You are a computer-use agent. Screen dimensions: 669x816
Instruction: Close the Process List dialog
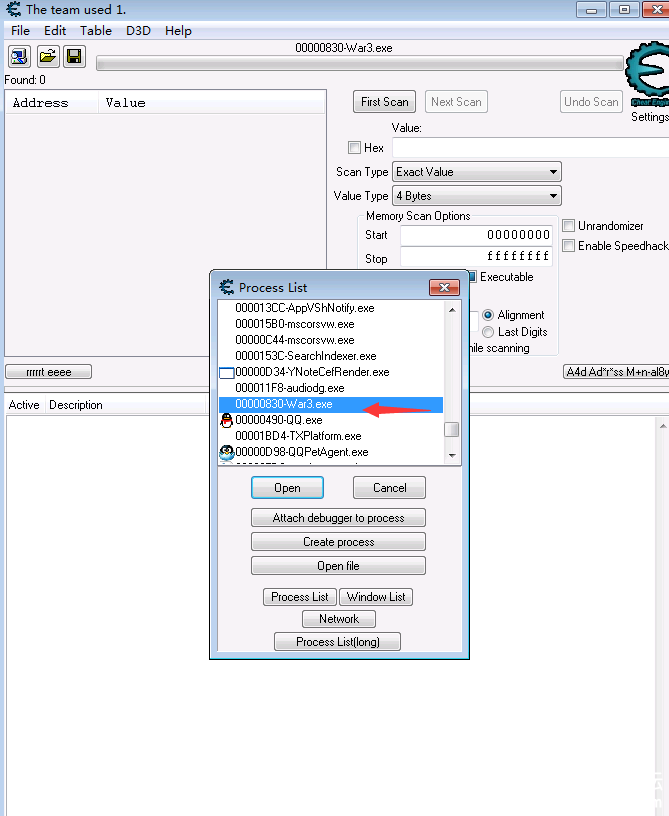pyautogui.click(x=444, y=287)
